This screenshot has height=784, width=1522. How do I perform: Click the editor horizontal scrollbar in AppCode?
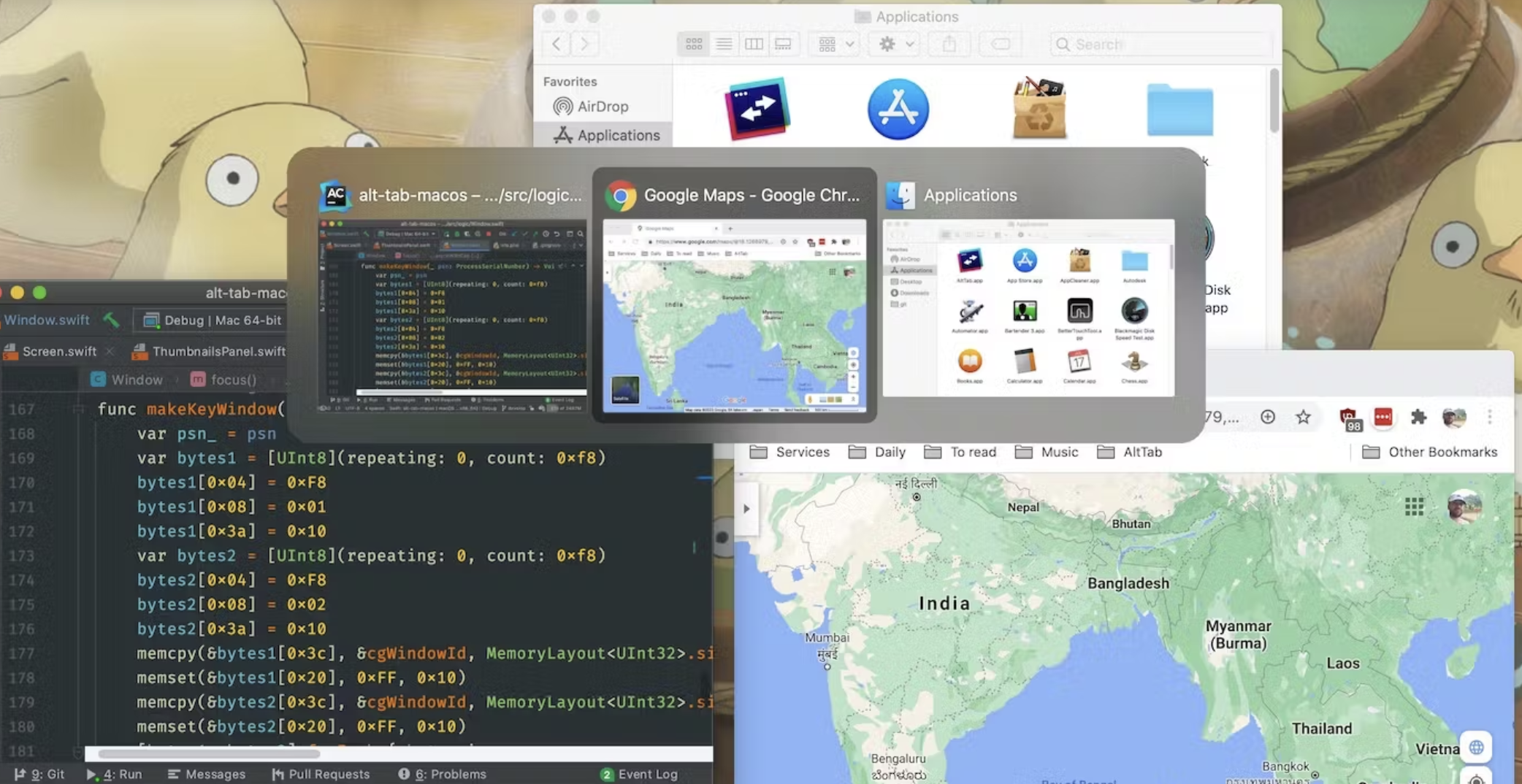tap(209, 754)
